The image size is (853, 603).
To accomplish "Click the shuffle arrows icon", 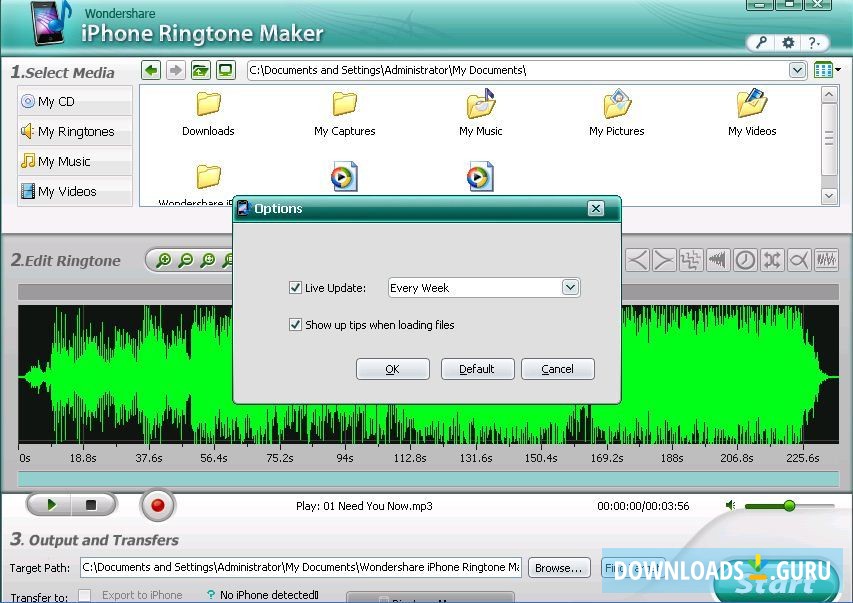I will [x=771, y=260].
